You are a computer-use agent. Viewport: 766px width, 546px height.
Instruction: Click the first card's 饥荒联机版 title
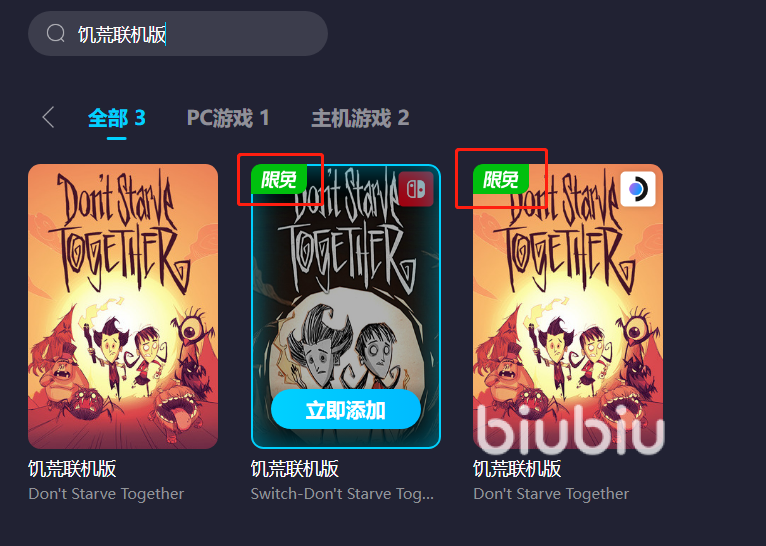click(x=72, y=469)
